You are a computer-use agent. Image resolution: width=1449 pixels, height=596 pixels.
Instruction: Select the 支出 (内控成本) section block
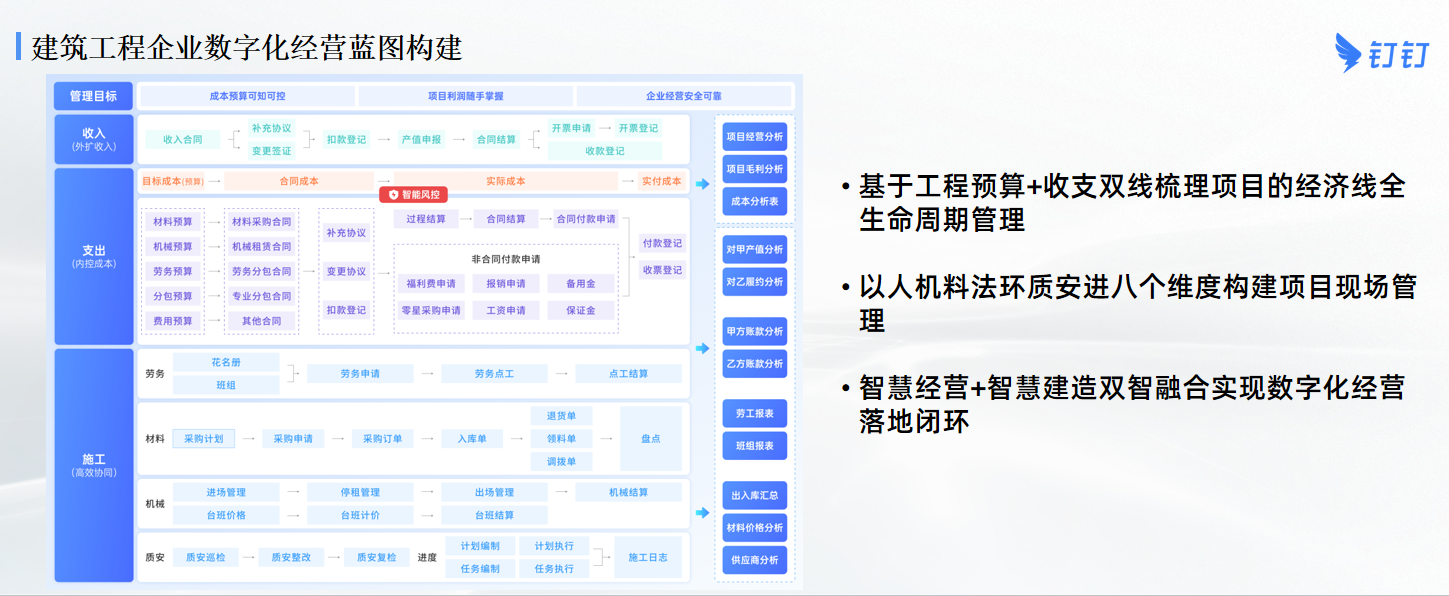tap(93, 256)
